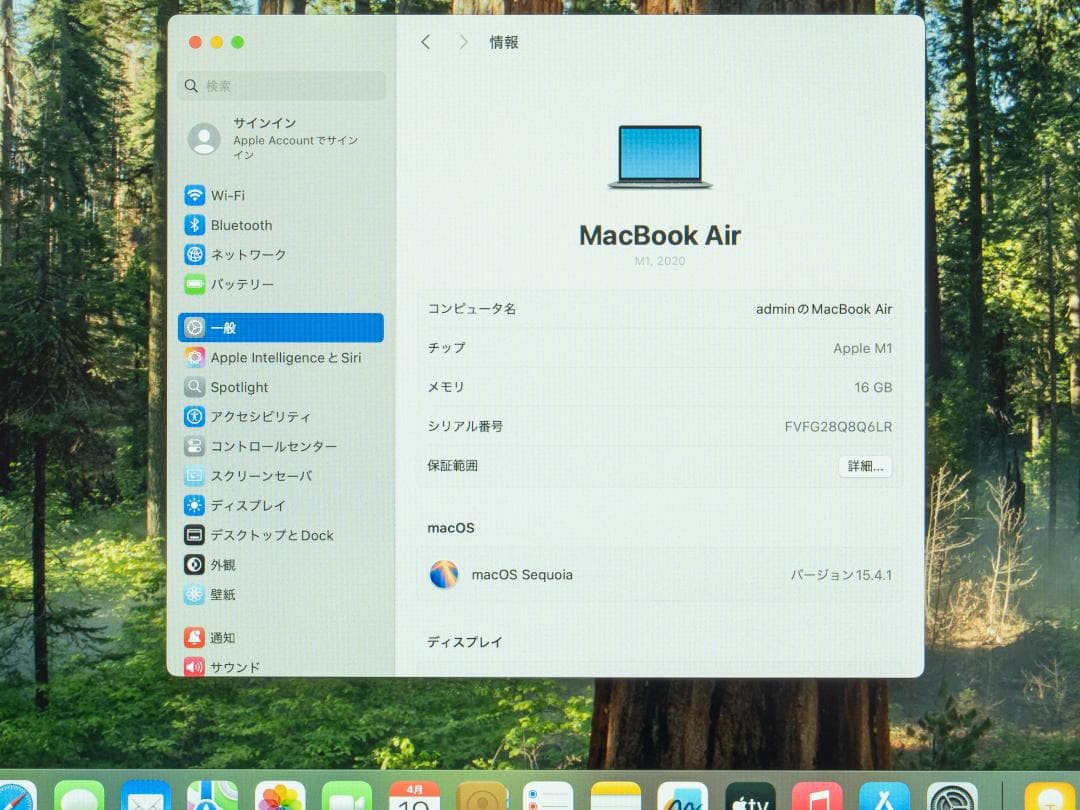Click the '情報' page title
Image resolution: width=1080 pixels, height=810 pixels.
tap(504, 43)
